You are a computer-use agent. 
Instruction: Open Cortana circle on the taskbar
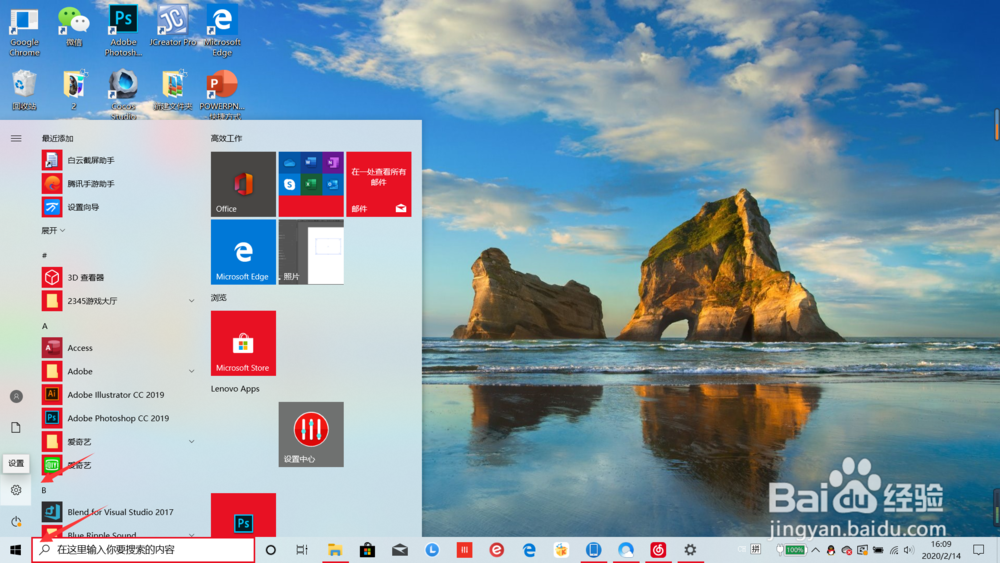(270, 550)
